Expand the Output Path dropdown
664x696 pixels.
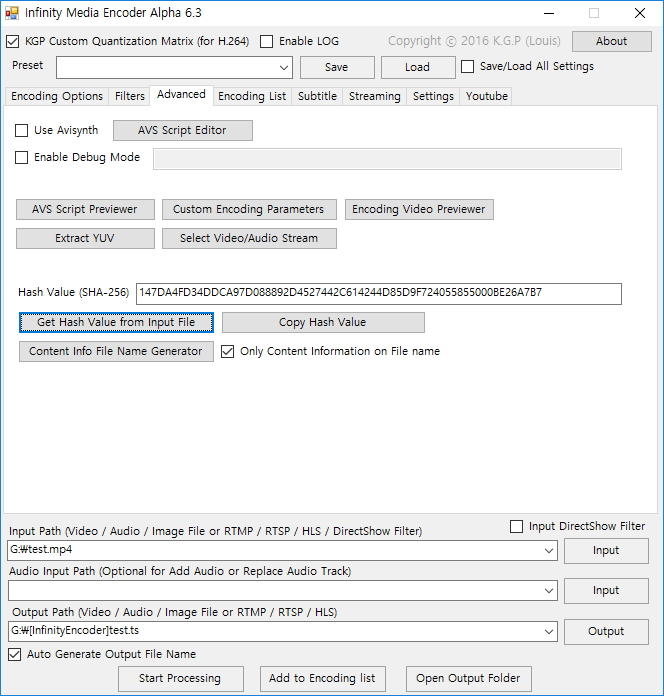click(x=549, y=631)
